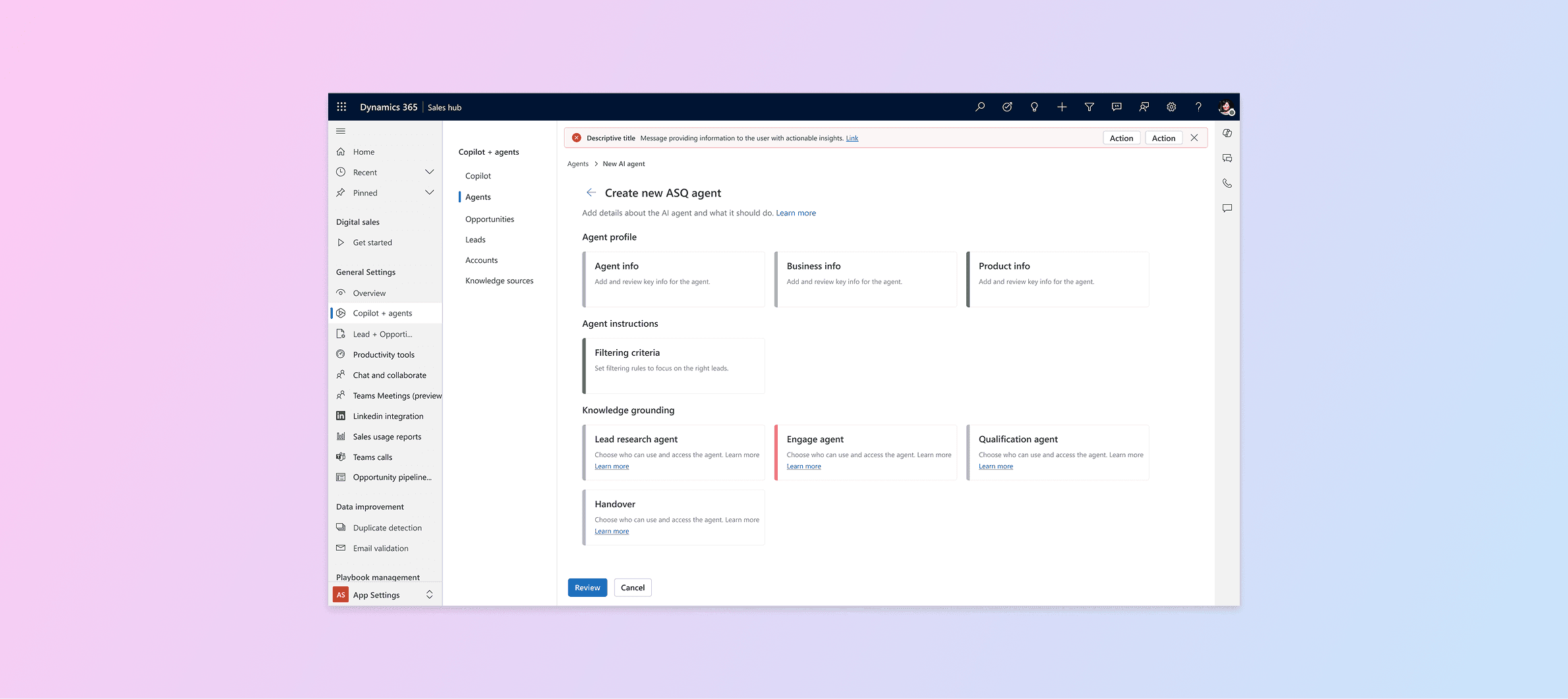This screenshot has height=699, width=1568.
Task: Click Learn more link in Handover card
Action: (x=612, y=532)
